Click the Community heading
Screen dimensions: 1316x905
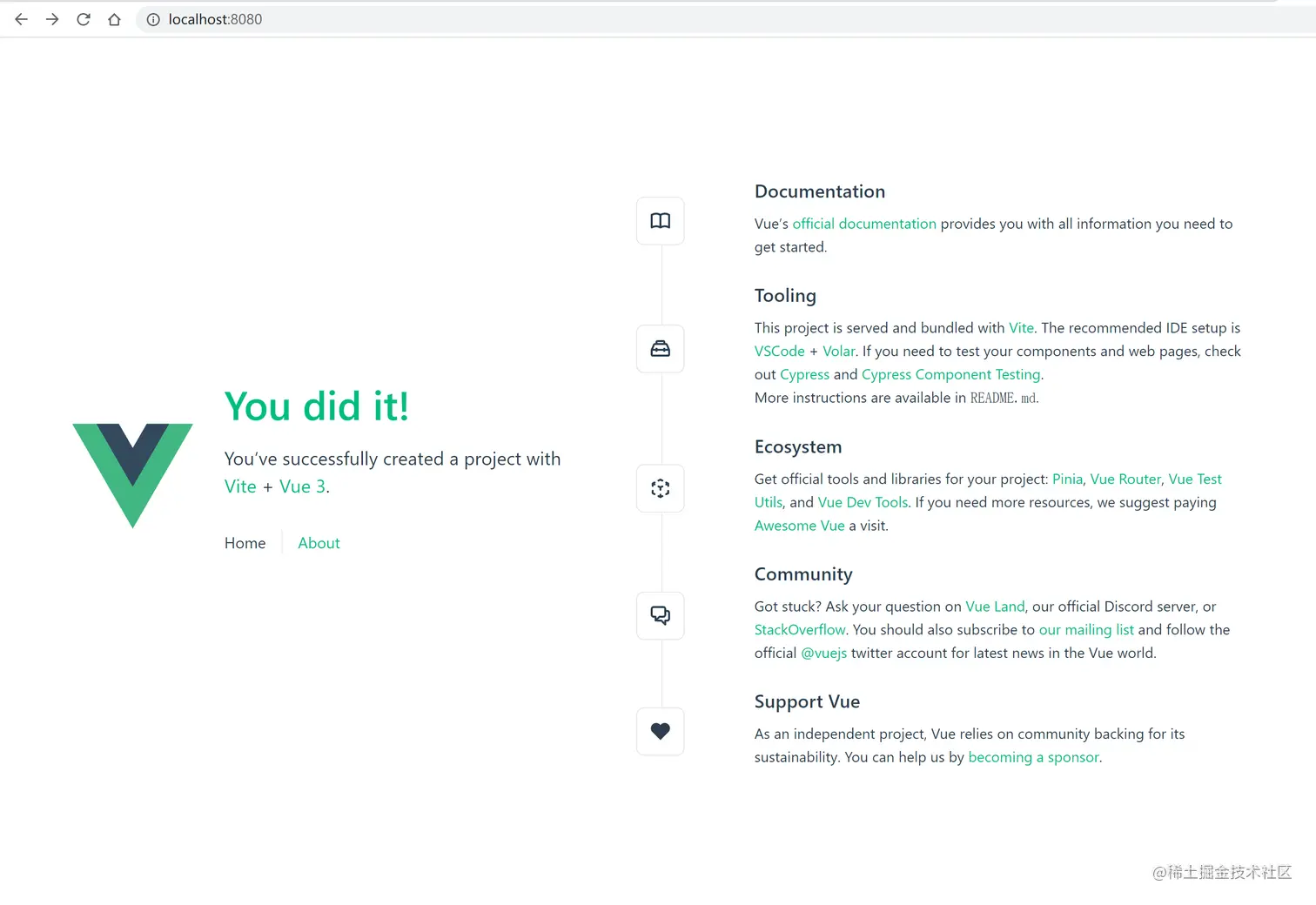tap(803, 574)
